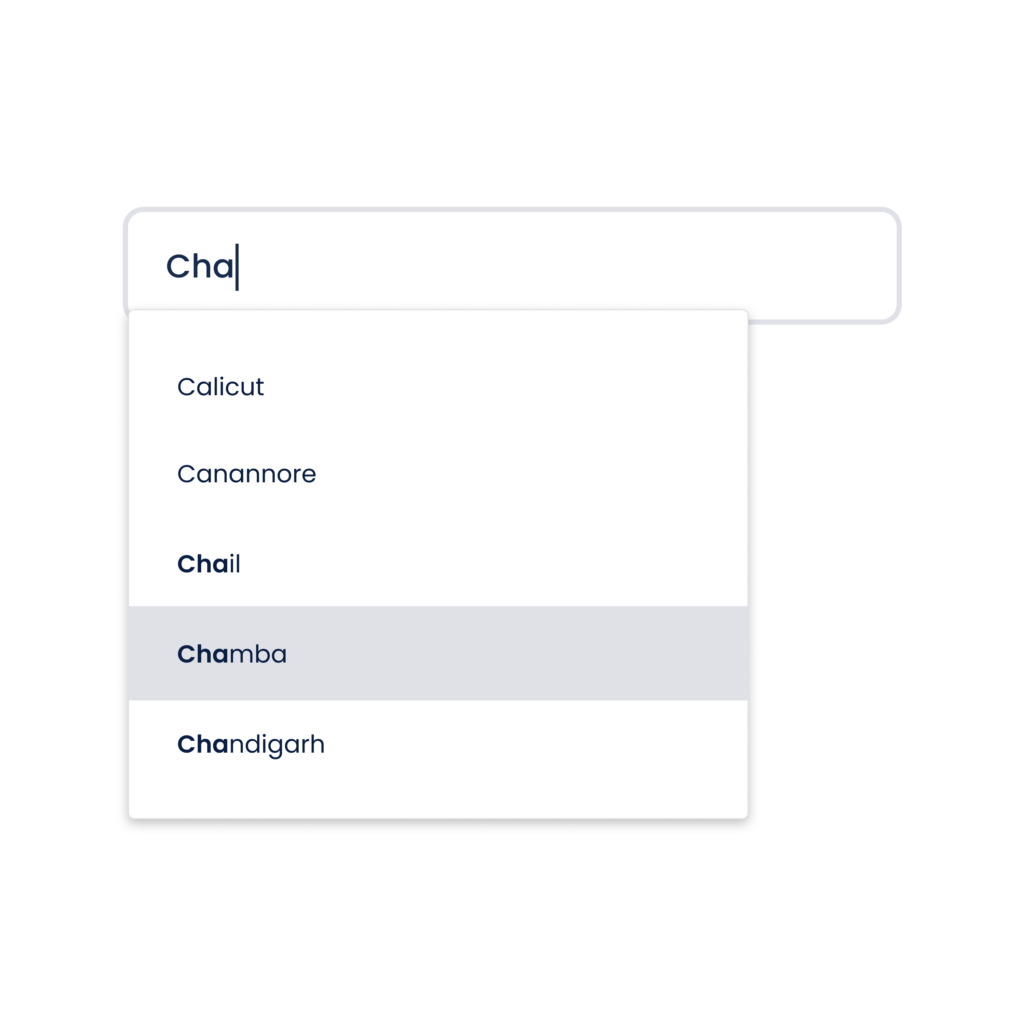Select the last suggestion, Chandigarh

(x=438, y=744)
